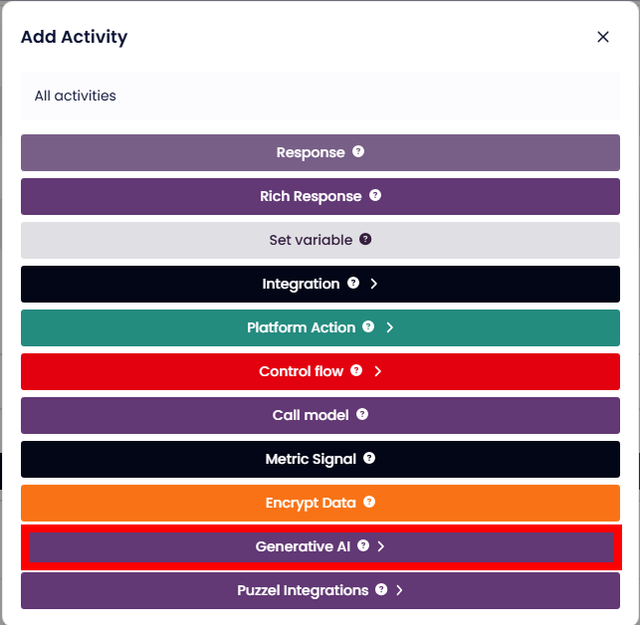Viewport: 640px width, 625px height.
Task: Click help icon next to Set variable
Action: 365,240
